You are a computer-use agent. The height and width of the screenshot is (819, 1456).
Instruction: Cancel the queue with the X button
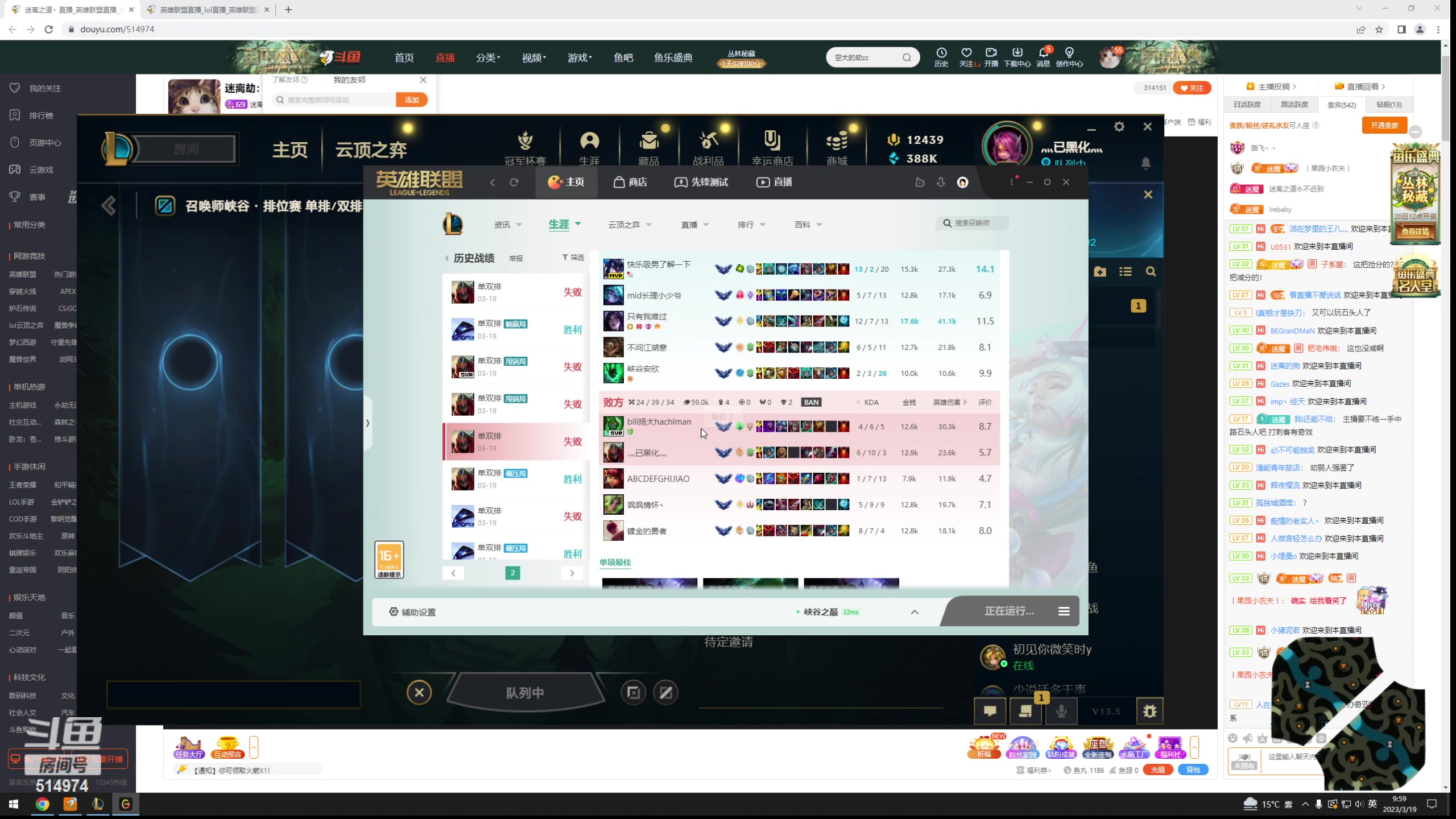(419, 692)
